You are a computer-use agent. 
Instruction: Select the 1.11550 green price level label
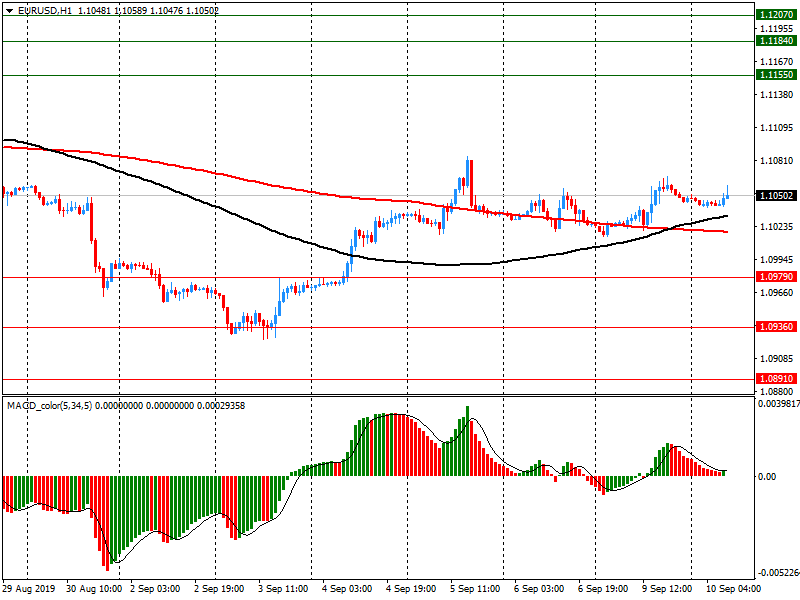pos(776,75)
